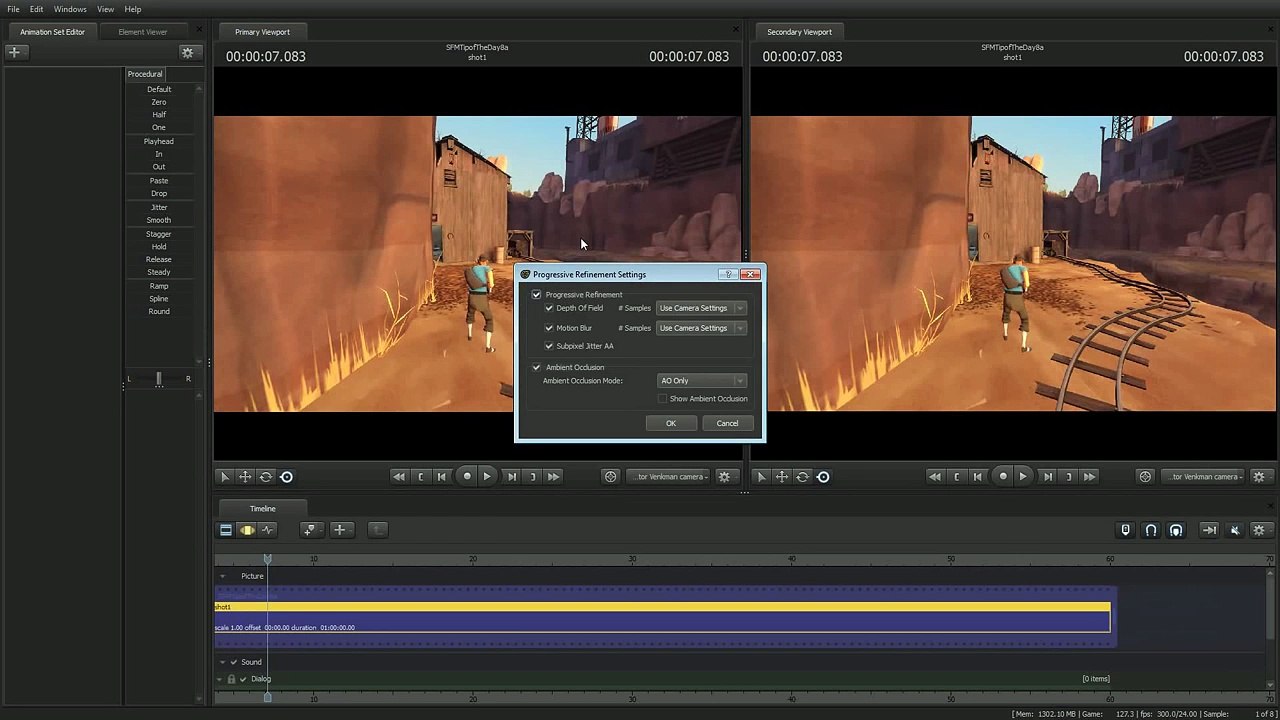This screenshot has width=1280, height=720.
Task: Start recording in the primary viewport
Action: tap(467, 477)
